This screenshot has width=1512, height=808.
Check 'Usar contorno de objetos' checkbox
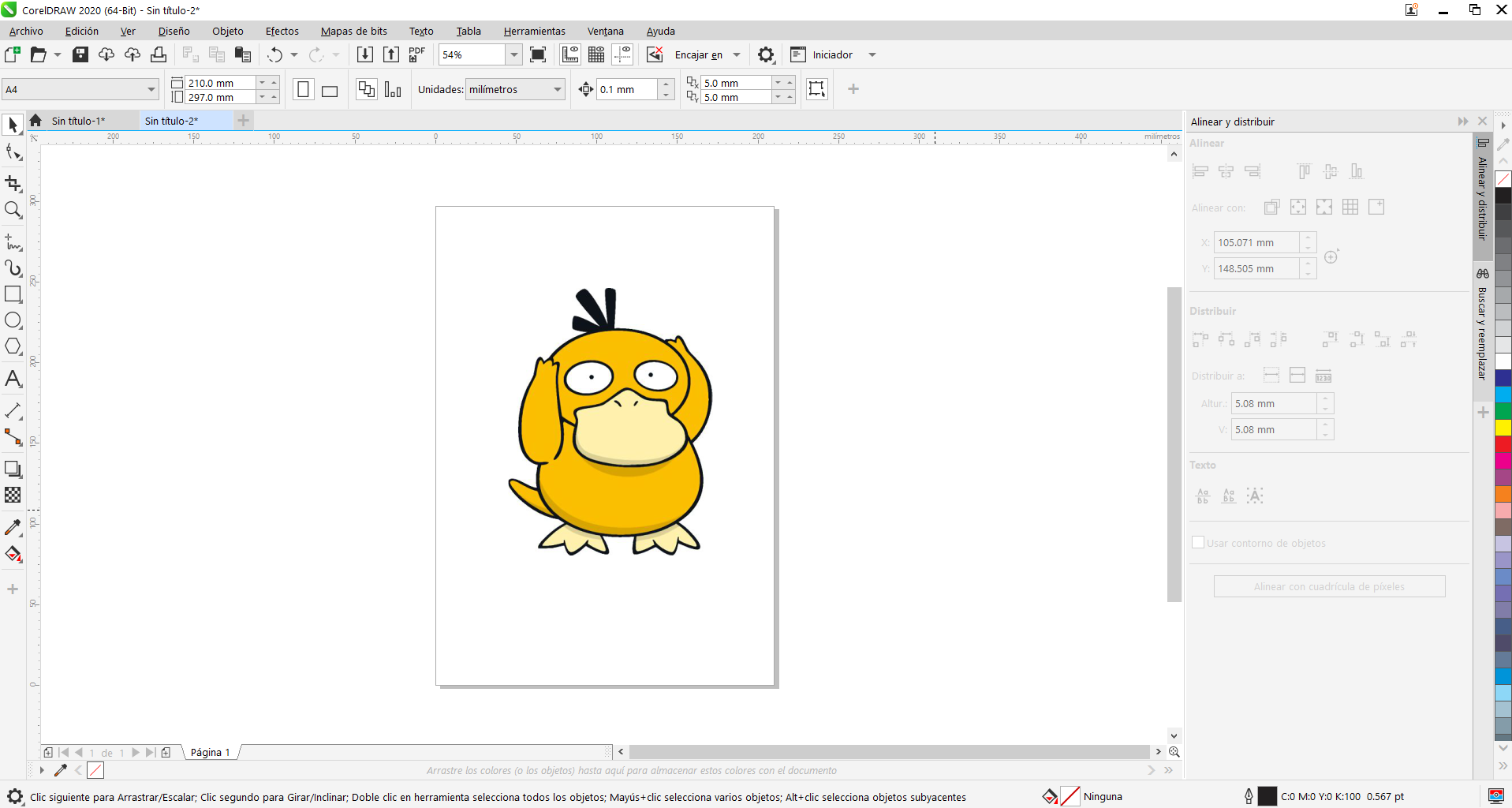1198,543
